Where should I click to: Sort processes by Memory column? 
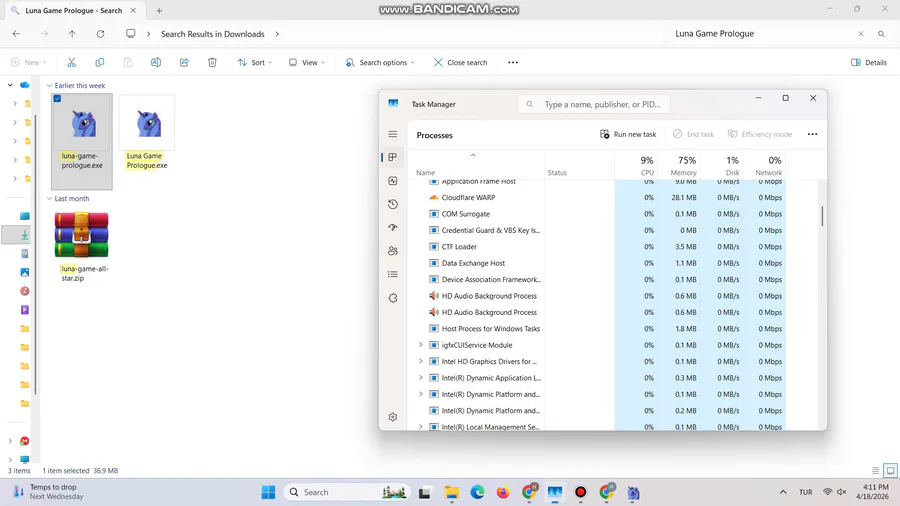coord(678,165)
